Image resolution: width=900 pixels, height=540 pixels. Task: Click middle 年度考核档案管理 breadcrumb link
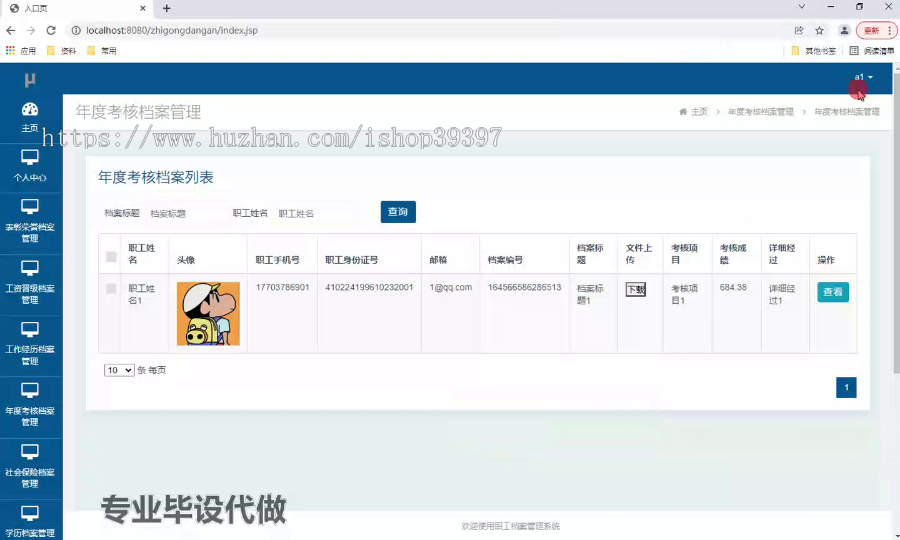tap(761, 112)
